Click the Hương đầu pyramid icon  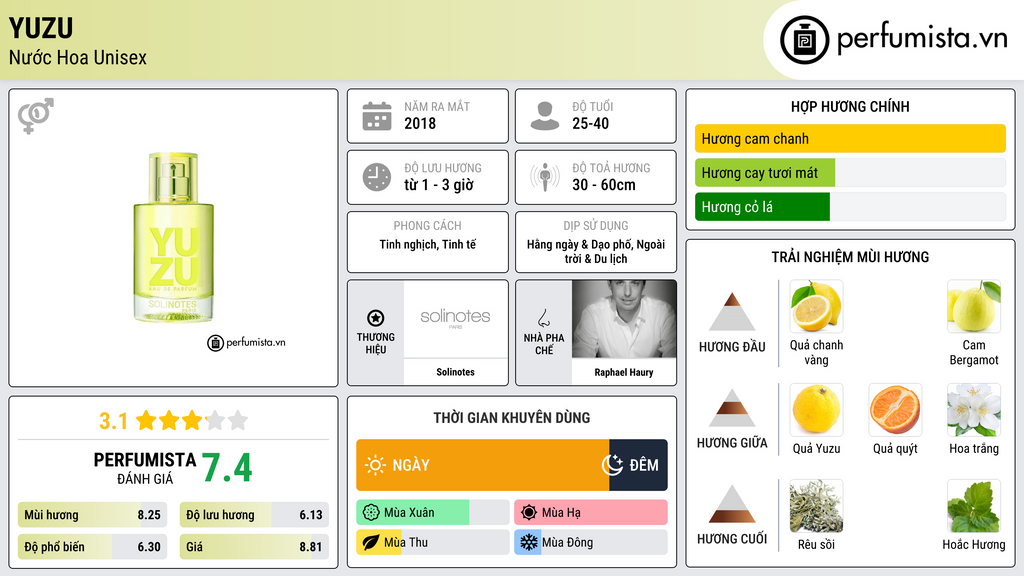click(732, 312)
